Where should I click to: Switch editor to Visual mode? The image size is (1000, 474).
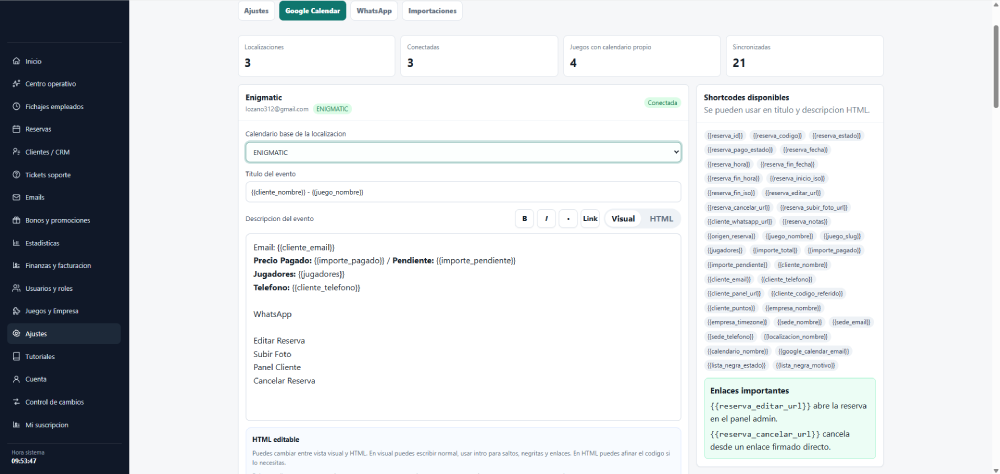point(623,219)
